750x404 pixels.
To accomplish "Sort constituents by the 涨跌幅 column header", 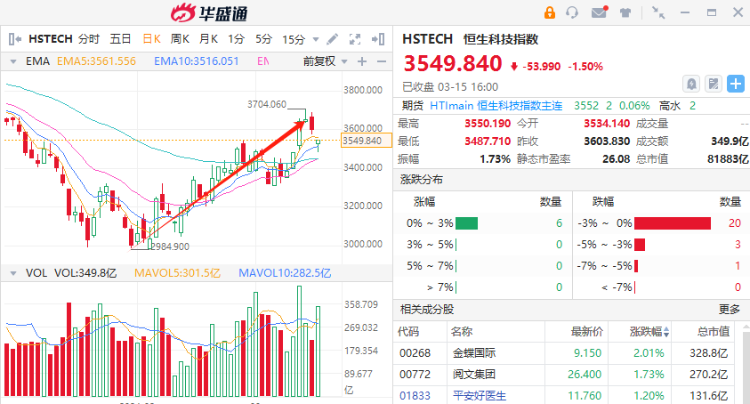I will click(x=647, y=331).
